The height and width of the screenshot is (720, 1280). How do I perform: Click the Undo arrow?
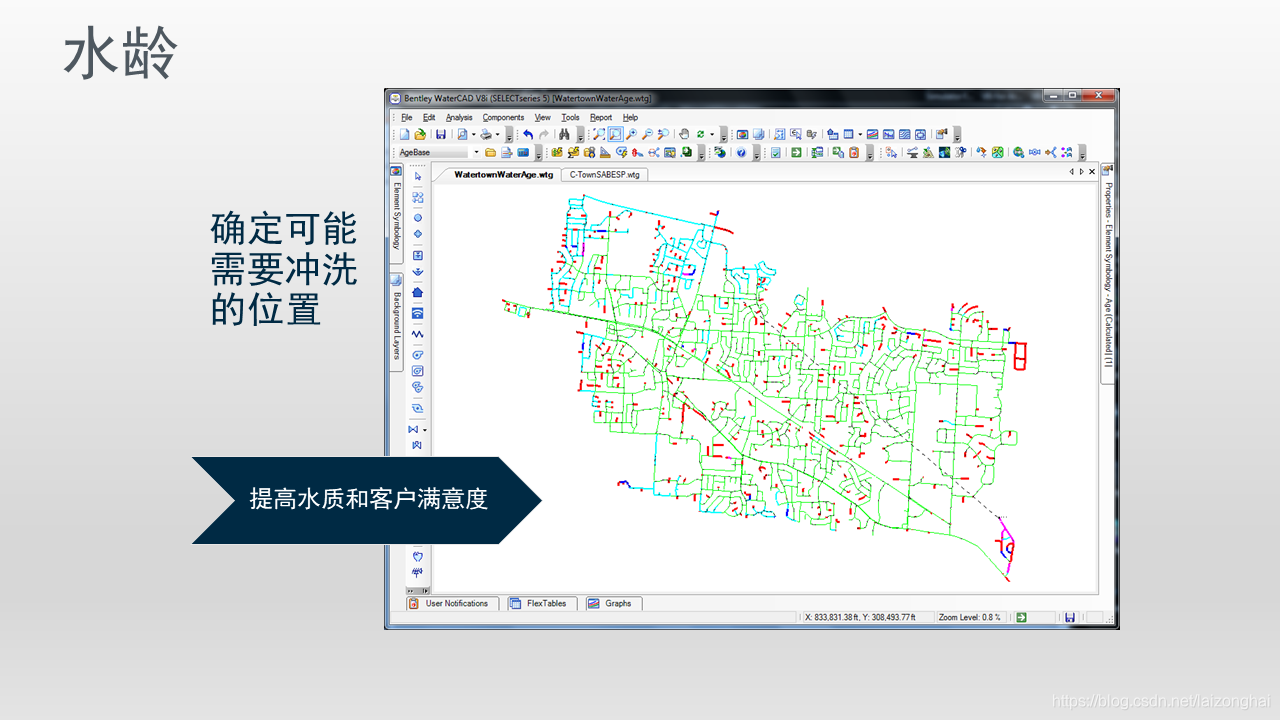[x=528, y=134]
